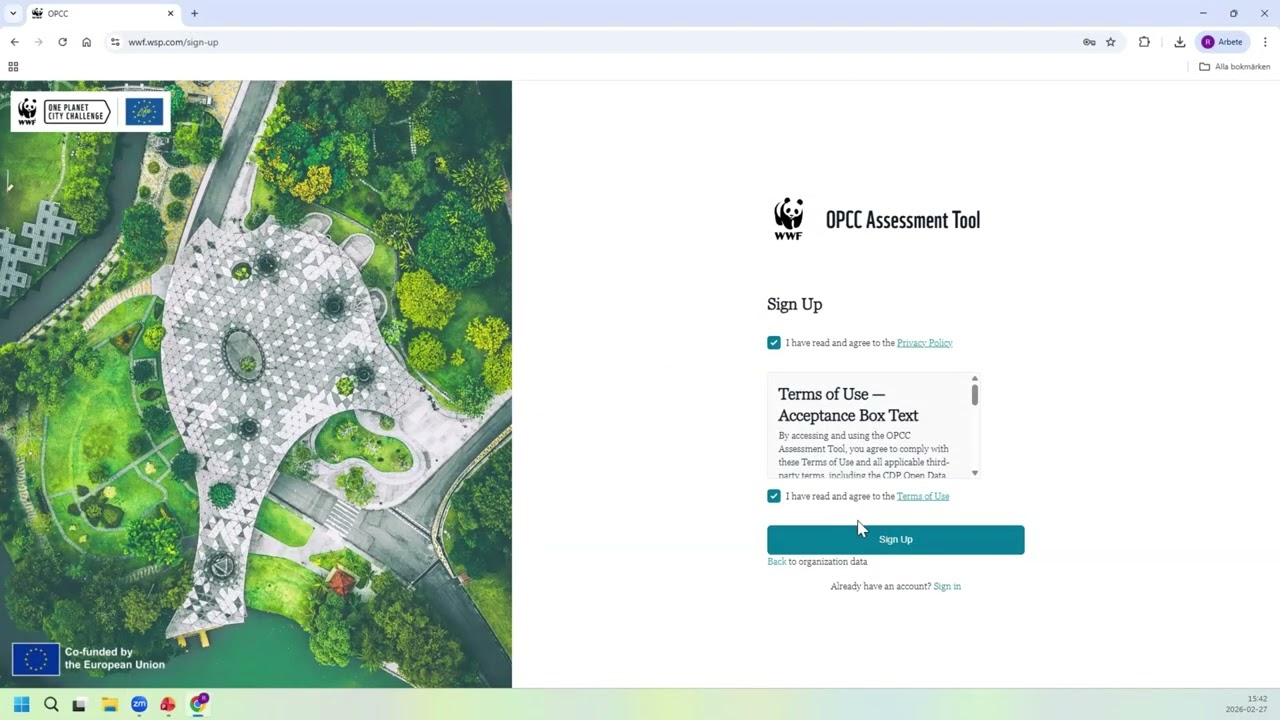Open the Chrome three-dot menu
This screenshot has height=720, width=1280.
pyautogui.click(x=1265, y=42)
